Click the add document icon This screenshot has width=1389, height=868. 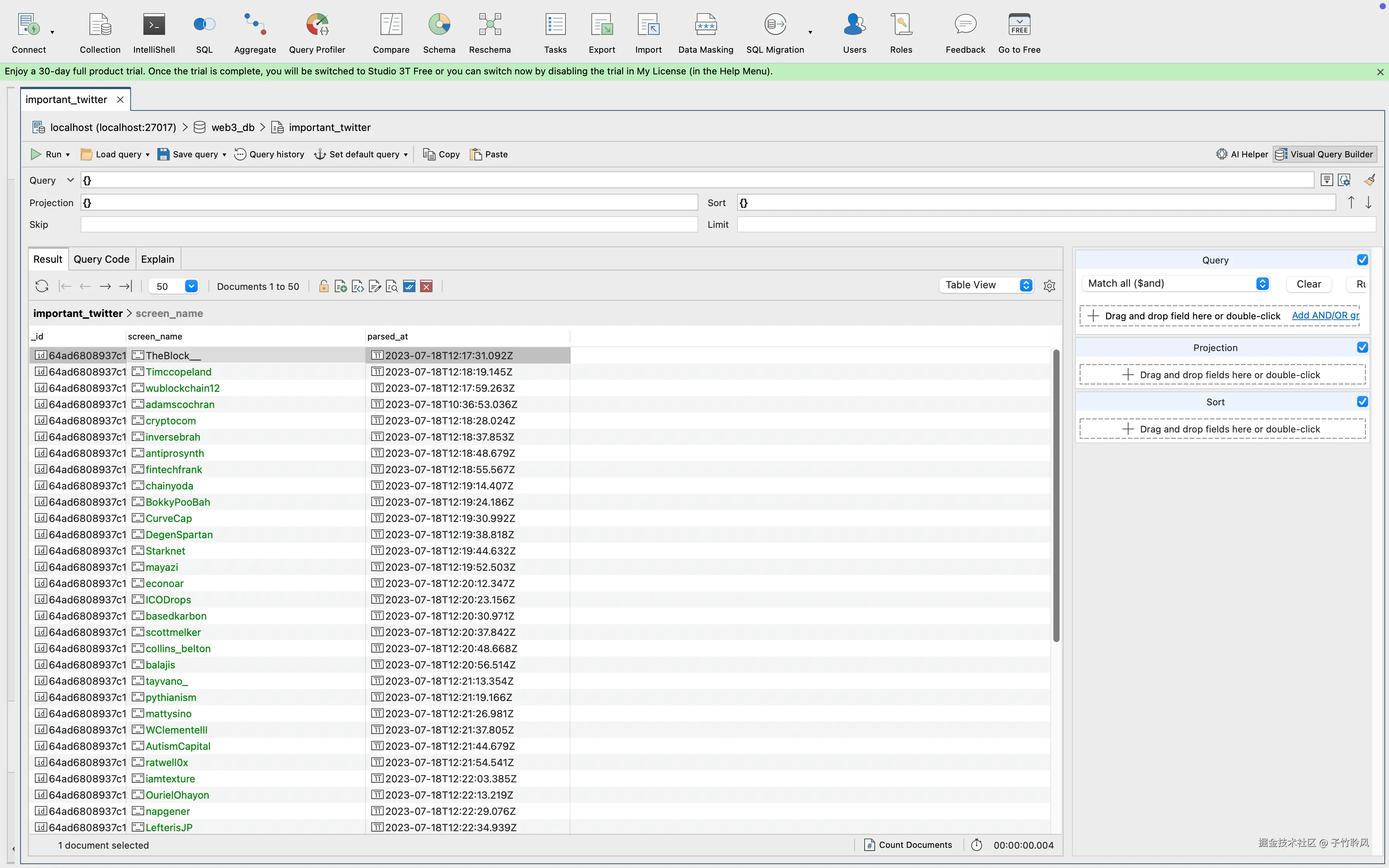pyautogui.click(x=340, y=286)
